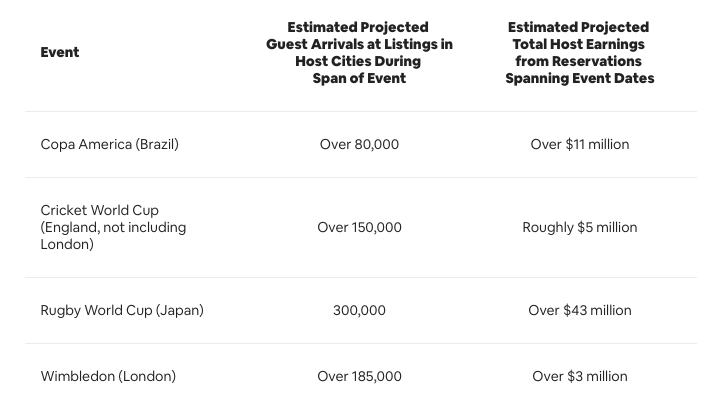Select the 300,000 guest arrivals value
Image resolution: width=721 pixels, height=407 pixels.
(x=359, y=310)
